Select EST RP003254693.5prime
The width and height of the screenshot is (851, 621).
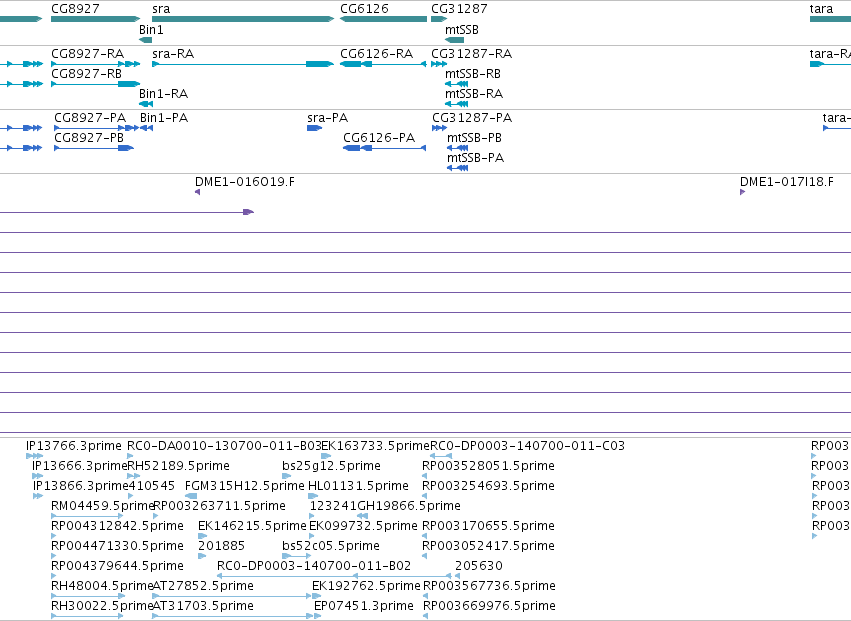coord(424,496)
